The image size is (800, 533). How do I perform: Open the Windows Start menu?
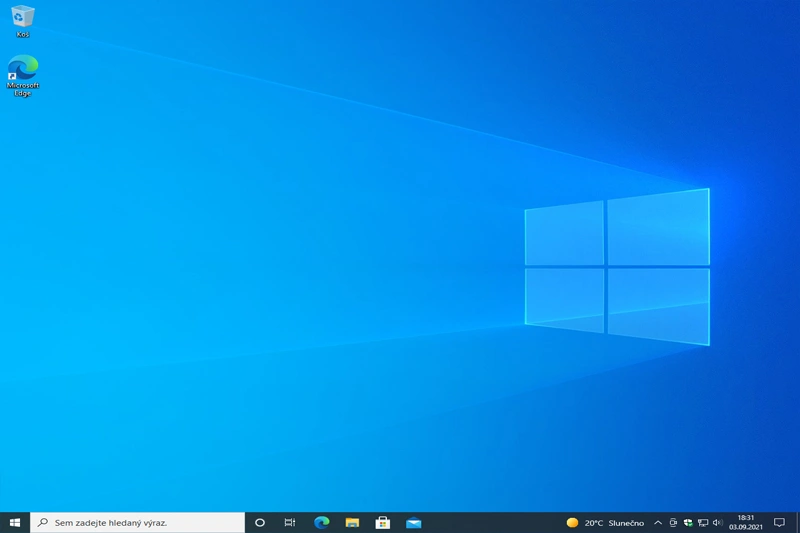click(x=15, y=522)
